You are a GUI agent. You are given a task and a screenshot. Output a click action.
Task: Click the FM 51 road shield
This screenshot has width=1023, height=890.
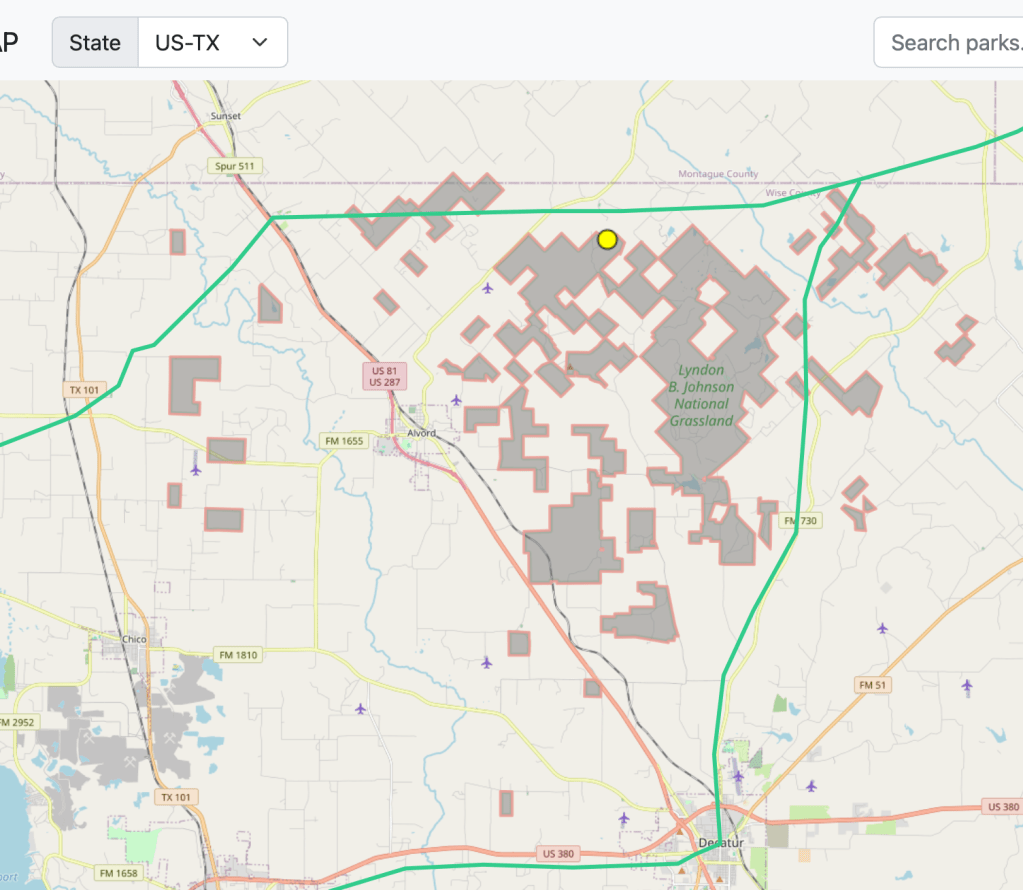pos(872,685)
